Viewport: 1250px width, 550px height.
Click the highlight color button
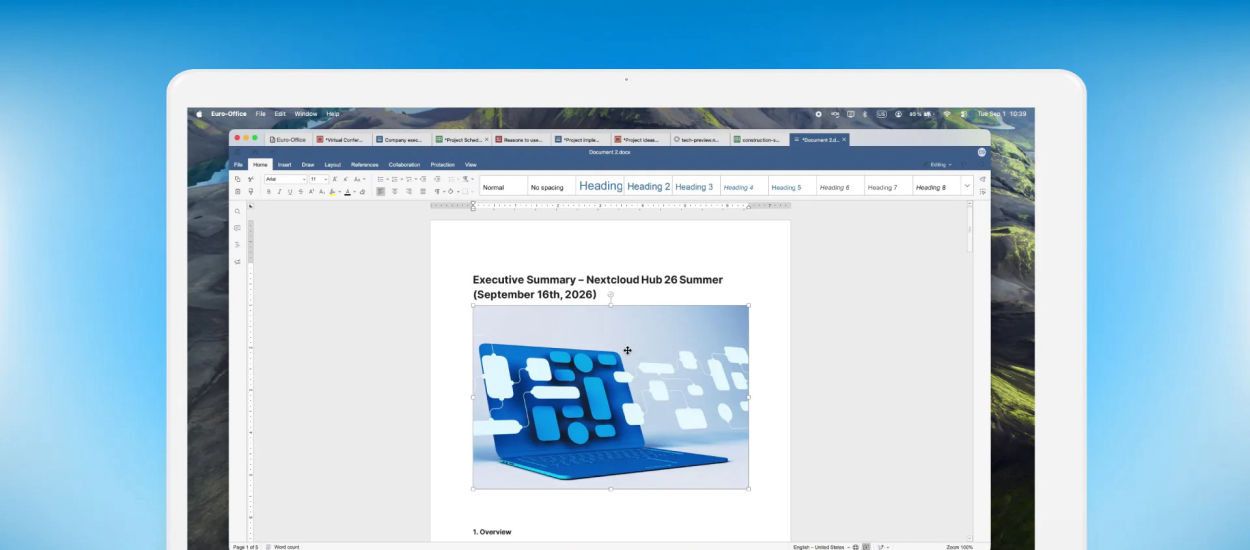[x=333, y=191]
